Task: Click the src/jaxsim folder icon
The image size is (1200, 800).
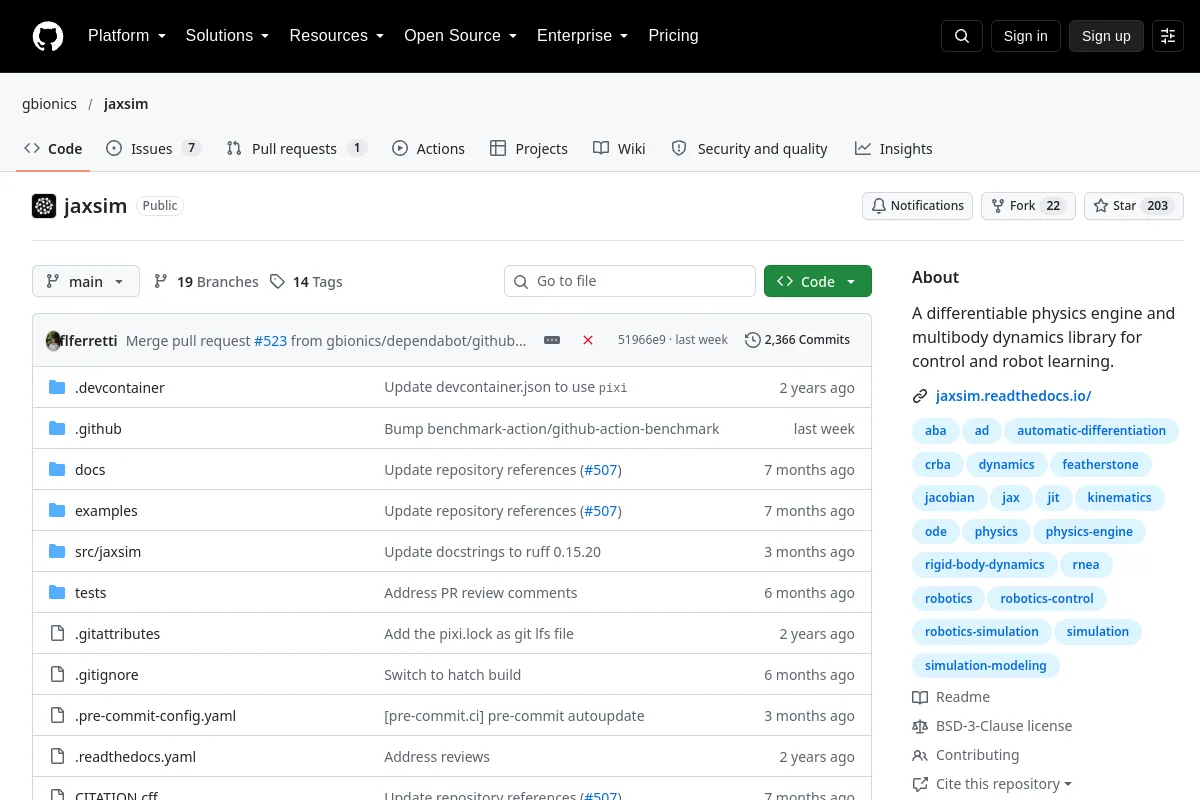Action: (x=57, y=551)
